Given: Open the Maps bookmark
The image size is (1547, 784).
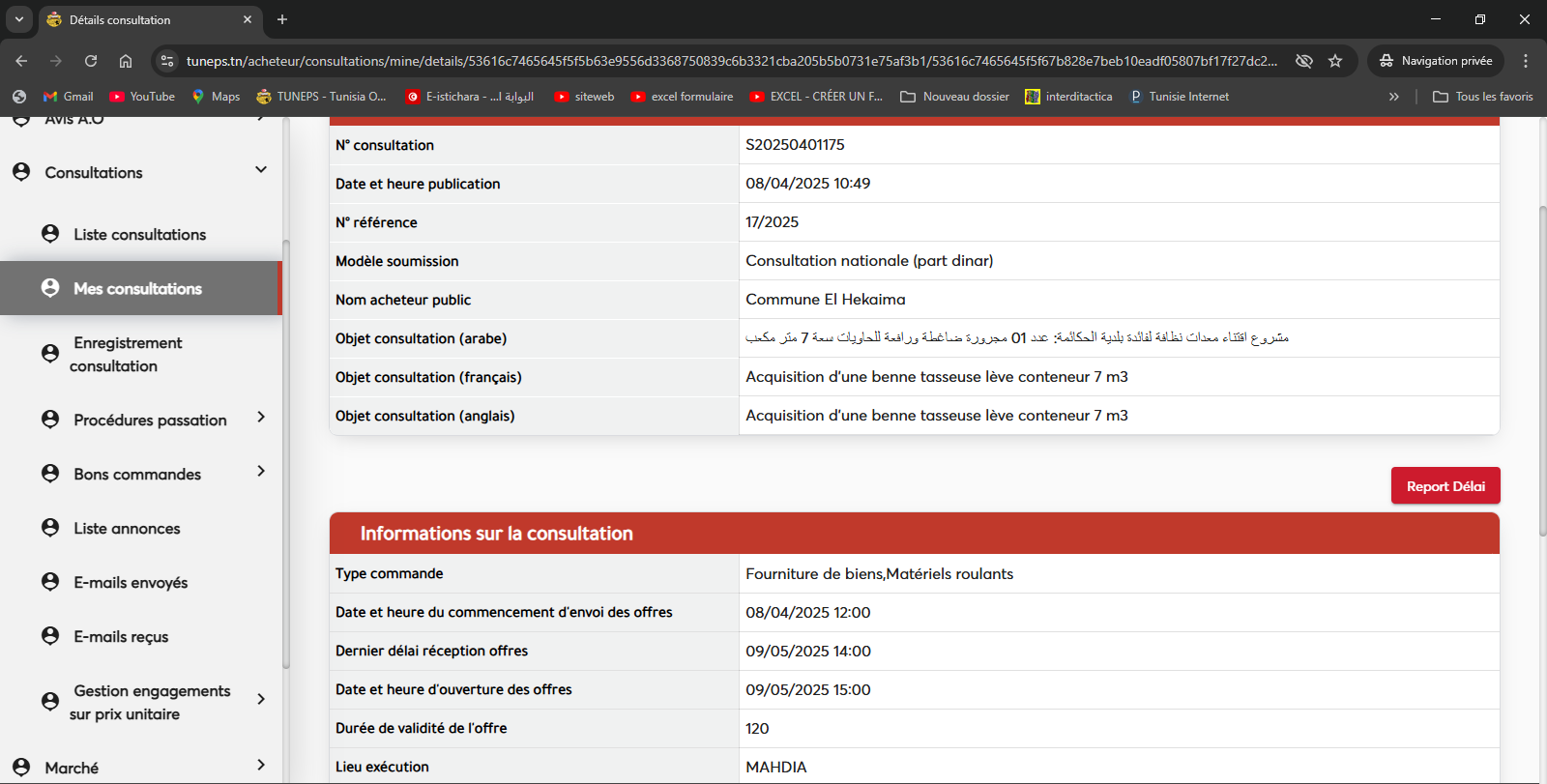Looking at the screenshot, I should pos(216,97).
